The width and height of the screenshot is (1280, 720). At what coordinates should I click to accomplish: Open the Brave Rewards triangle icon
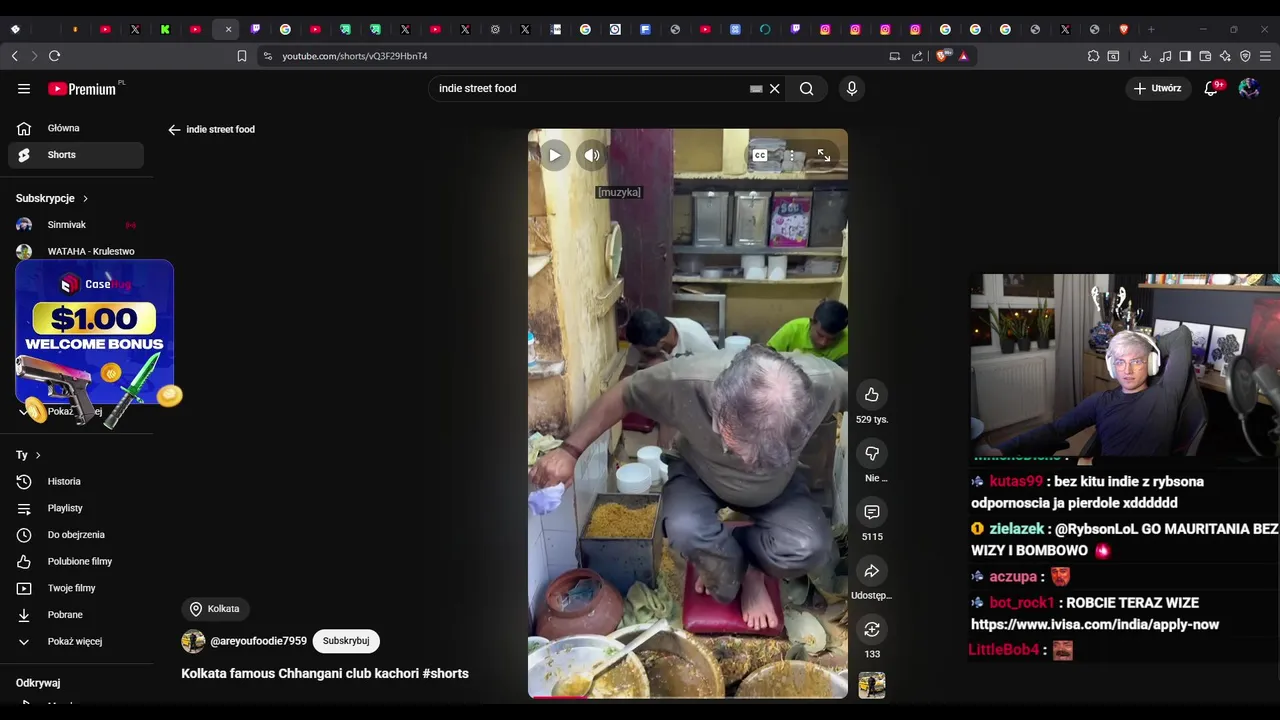point(963,56)
